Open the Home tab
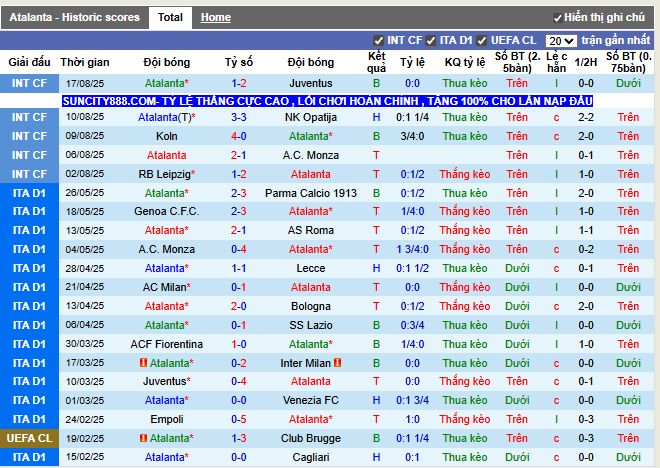Screen dimensions: 660x468 point(216,17)
